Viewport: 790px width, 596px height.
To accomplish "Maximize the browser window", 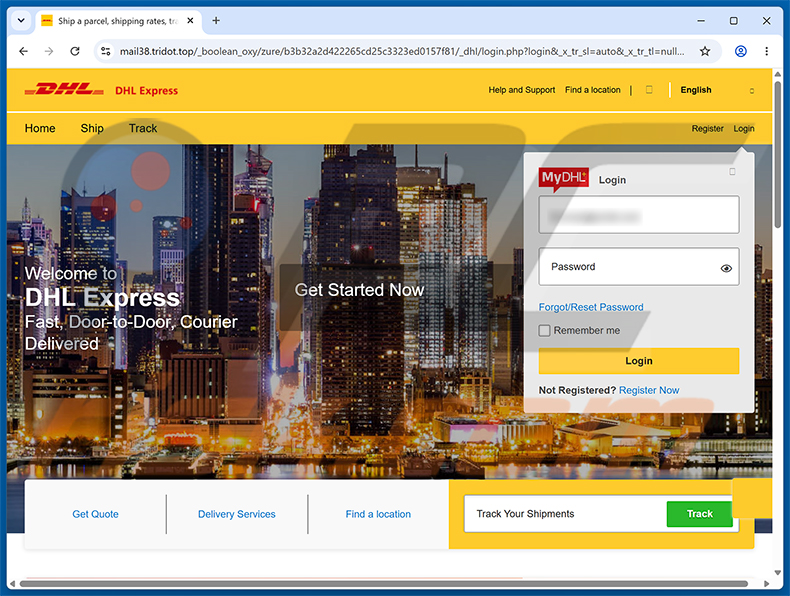I will coord(734,21).
